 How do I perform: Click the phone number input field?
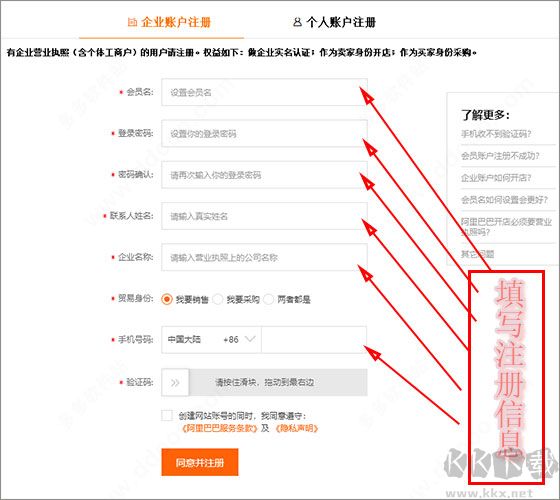314,340
